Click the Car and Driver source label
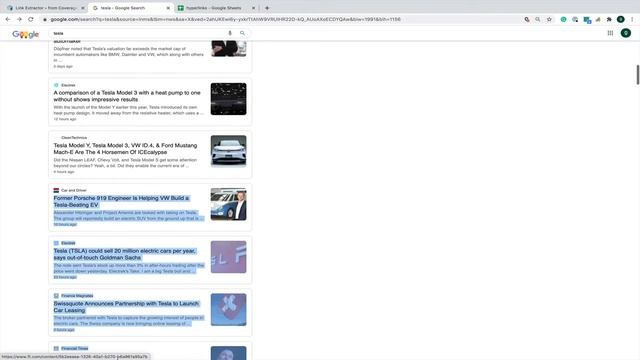Viewport: 640px width, 360px height. (x=73, y=190)
